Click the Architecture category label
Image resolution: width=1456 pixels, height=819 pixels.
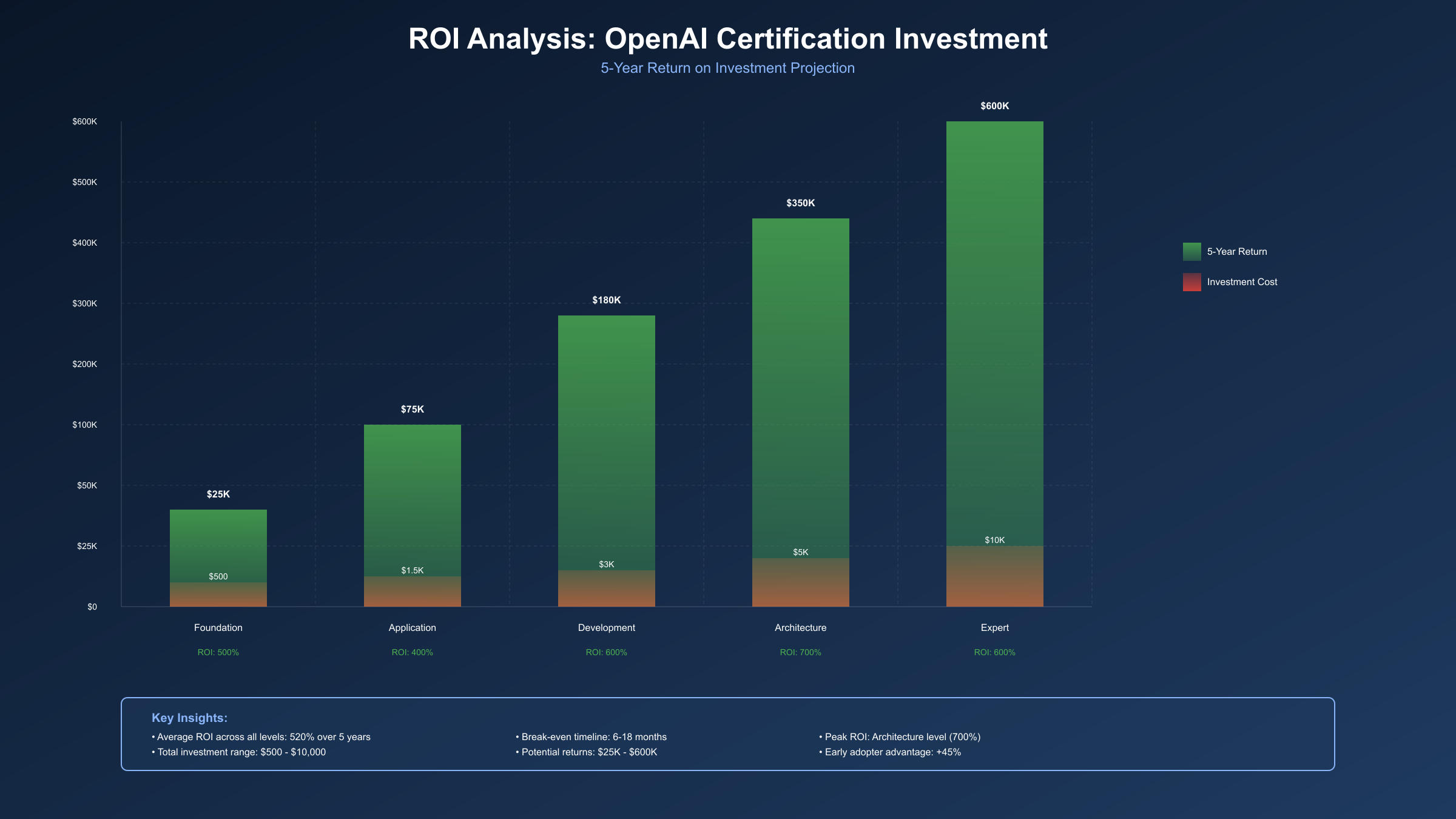point(801,628)
